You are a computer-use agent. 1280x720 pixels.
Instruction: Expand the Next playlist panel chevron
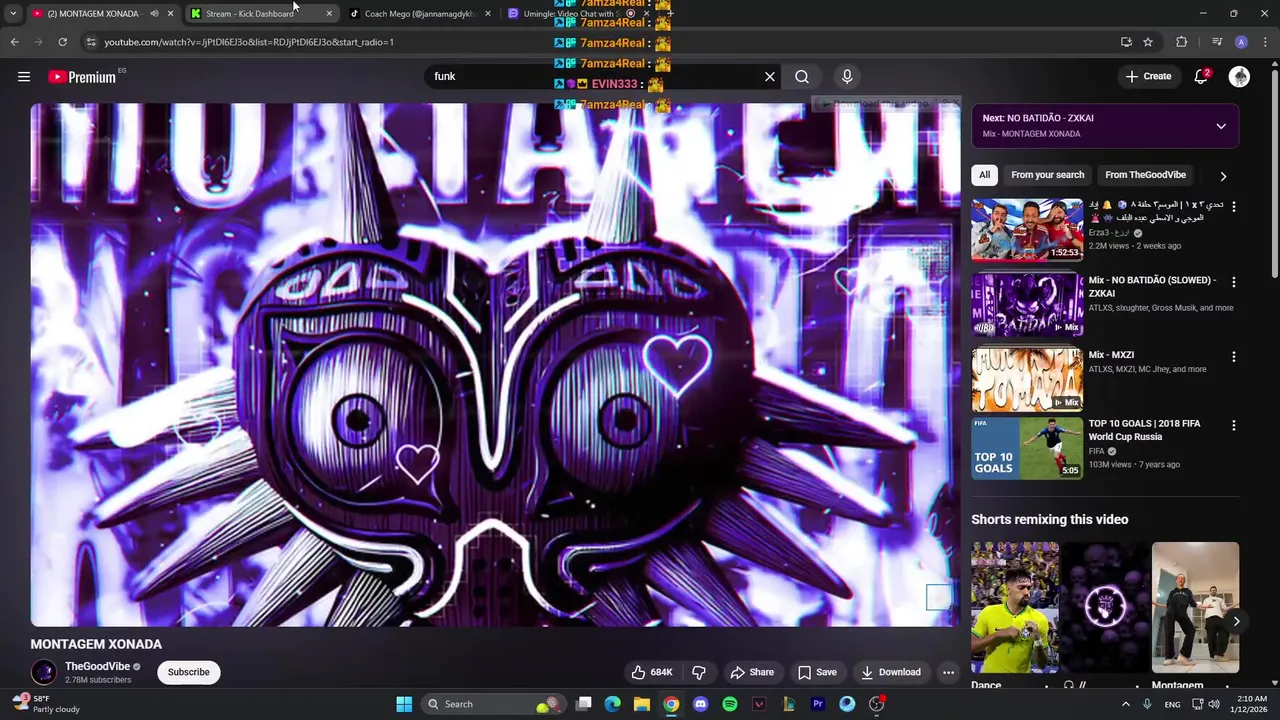(x=1221, y=126)
